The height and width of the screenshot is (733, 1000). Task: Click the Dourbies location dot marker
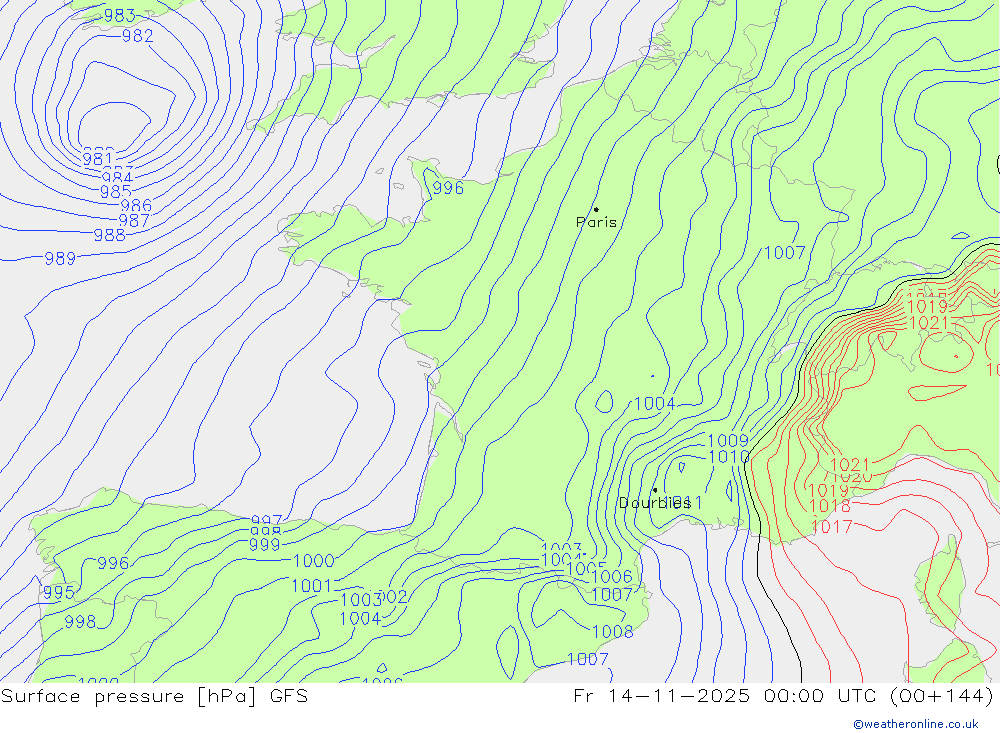tap(655, 490)
